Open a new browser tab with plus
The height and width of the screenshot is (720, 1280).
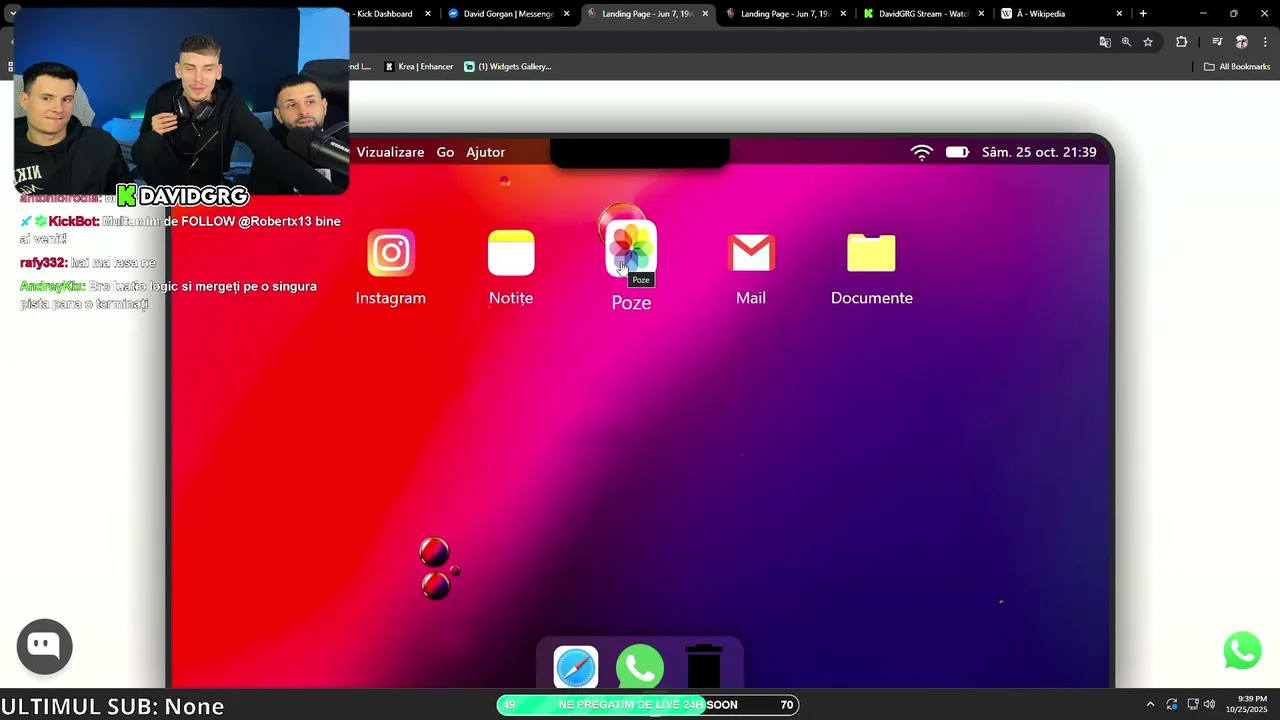pos(1143,14)
